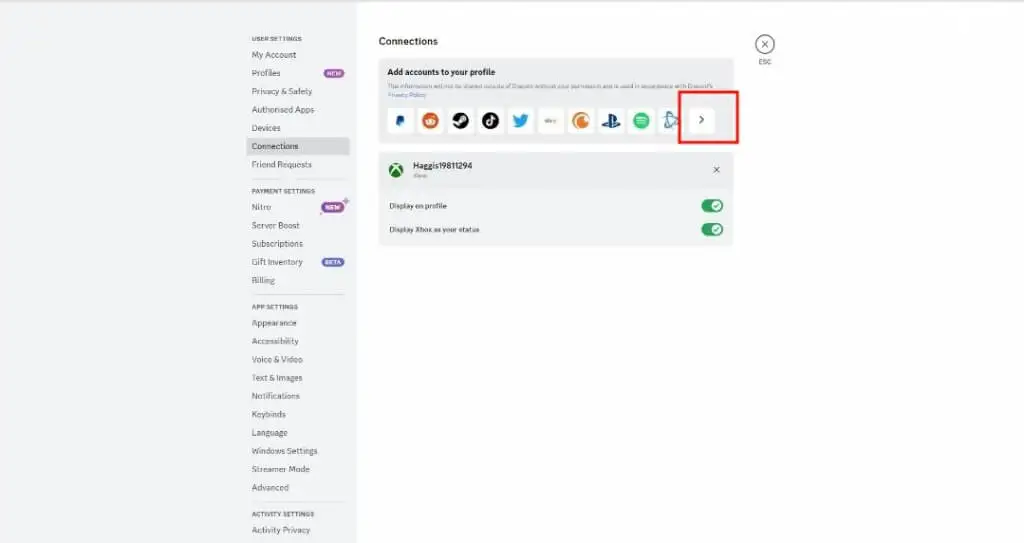Open My Account settings

point(274,55)
